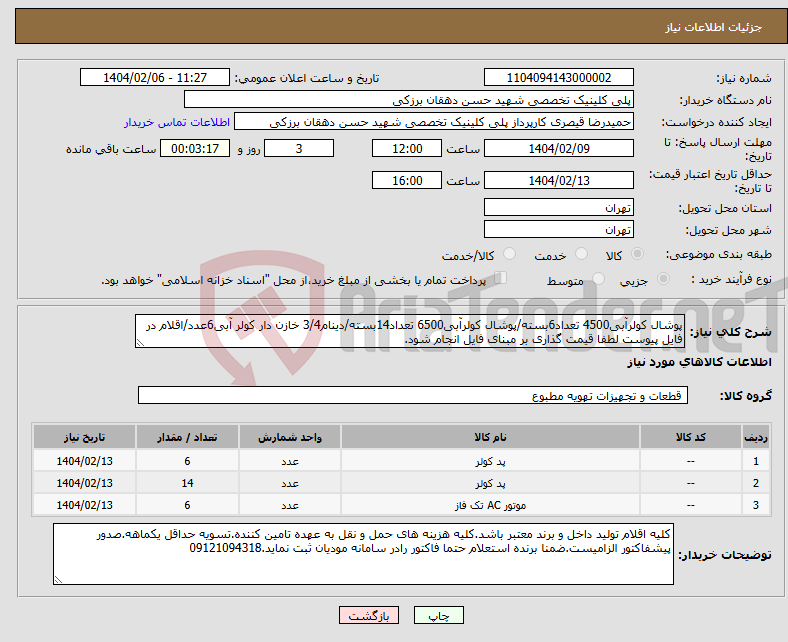Click the validity time field 16:00
Image resolution: width=788 pixels, height=642 pixels.
pyautogui.click(x=407, y=180)
